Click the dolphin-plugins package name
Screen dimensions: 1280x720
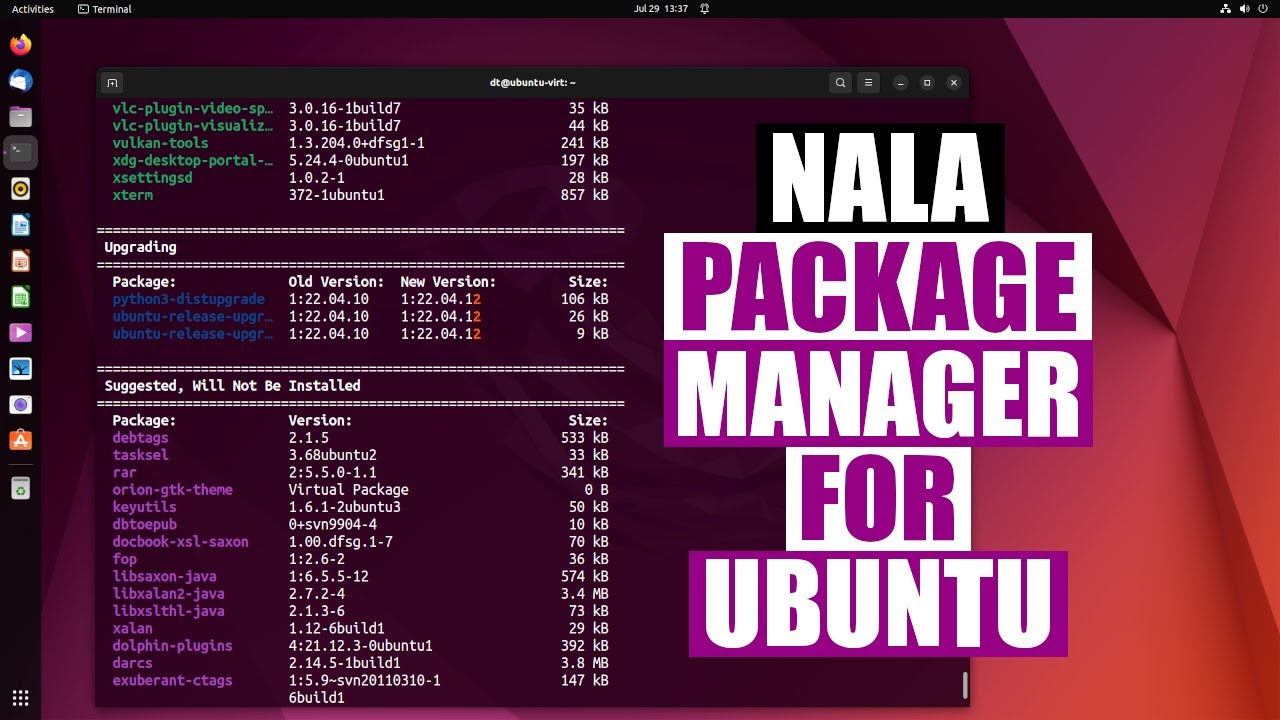(x=172, y=646)
